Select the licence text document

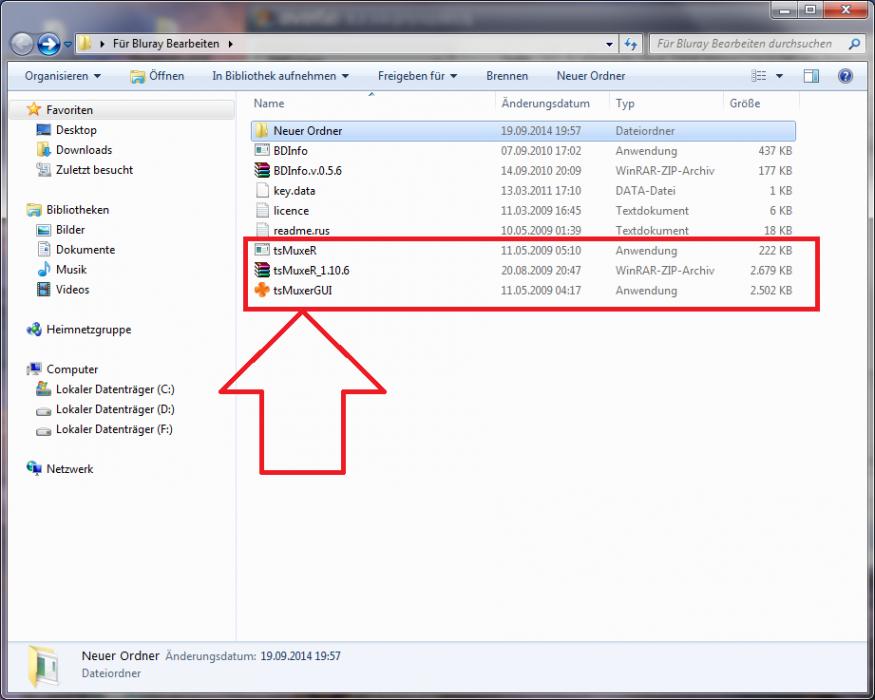pyautogui.click(x=523, y=211)
